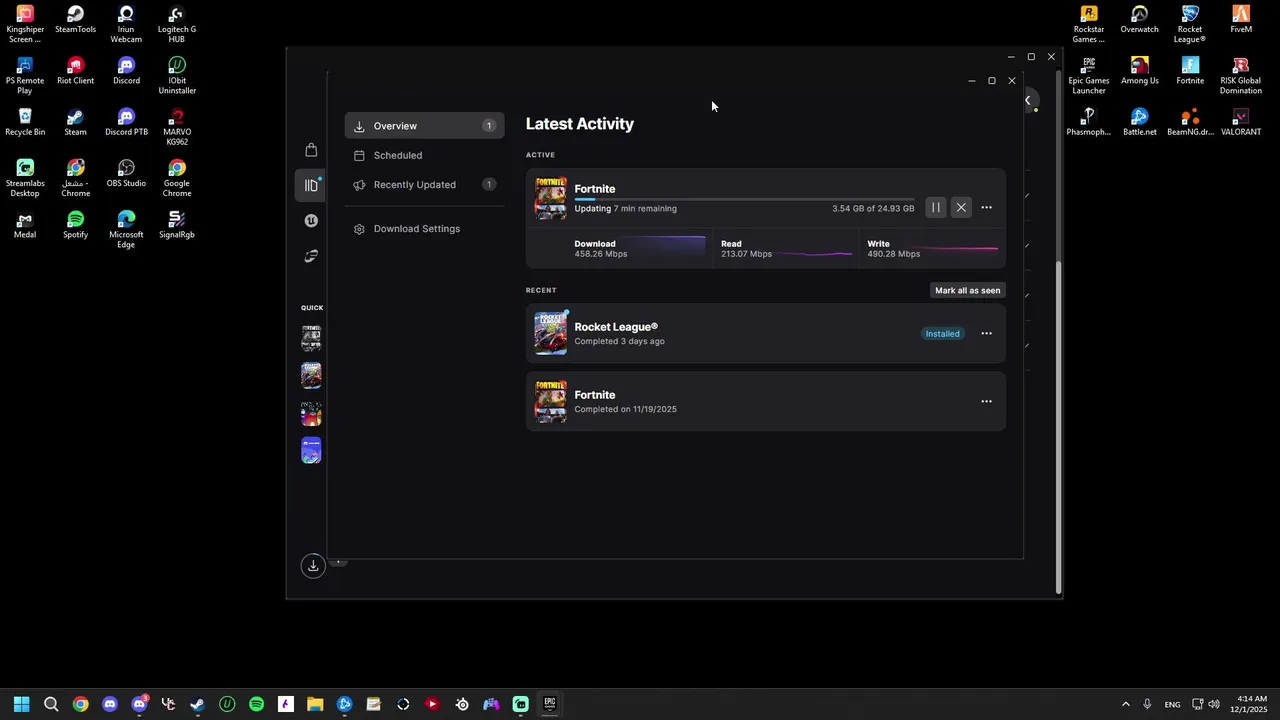1280x720 pixels.
Task: Click the Write speed 490.28 Mbps readout
Action: coord(894,254)
